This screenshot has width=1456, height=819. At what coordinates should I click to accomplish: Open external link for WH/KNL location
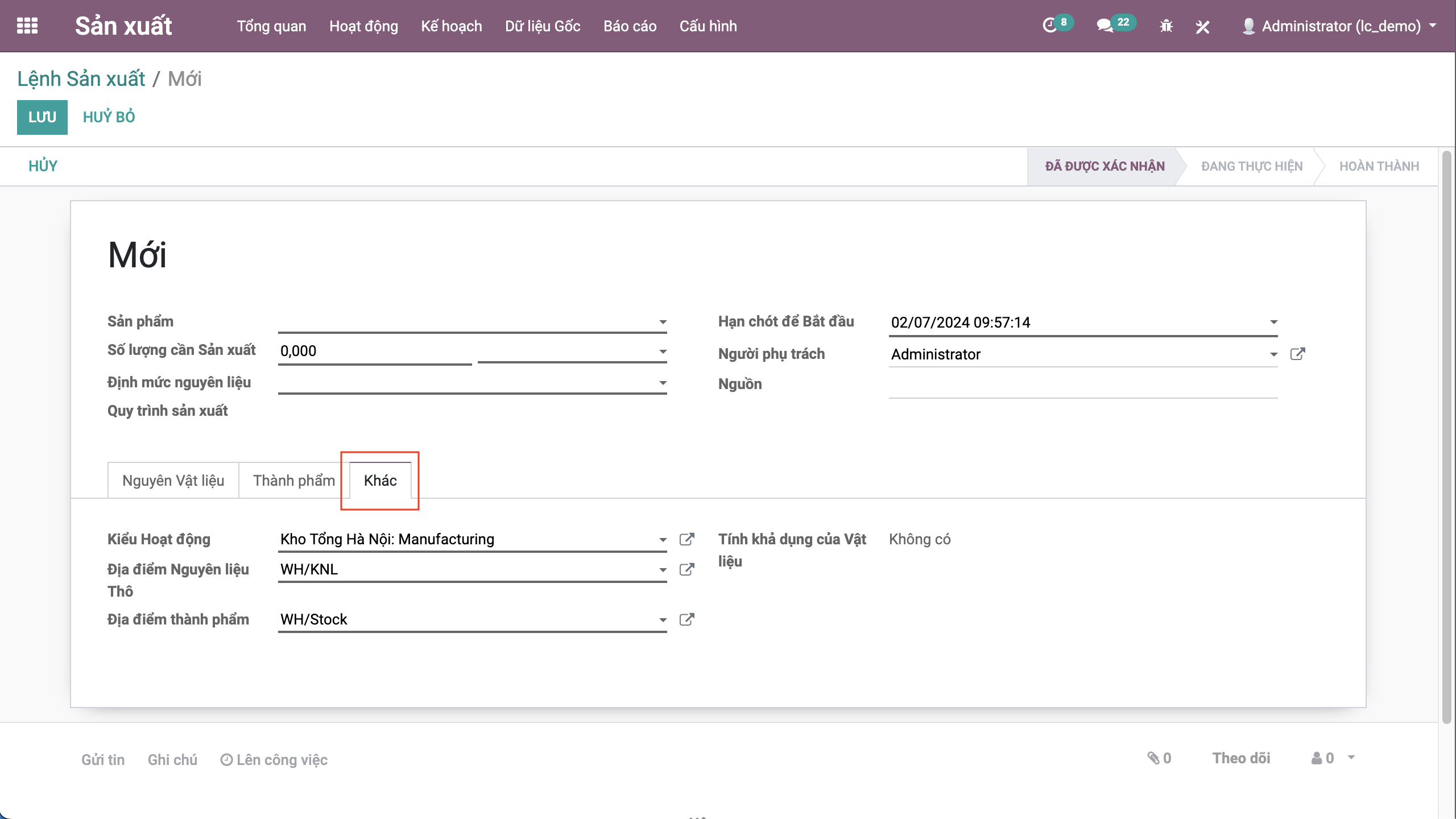[687, 569]
